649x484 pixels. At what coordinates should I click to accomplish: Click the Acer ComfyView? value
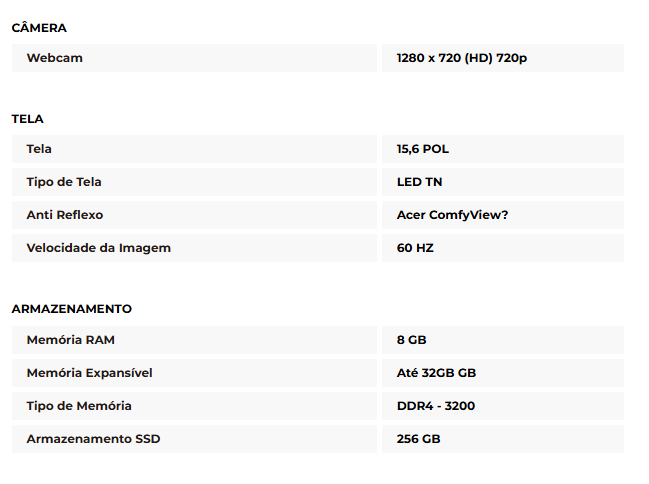pos(452,215)
